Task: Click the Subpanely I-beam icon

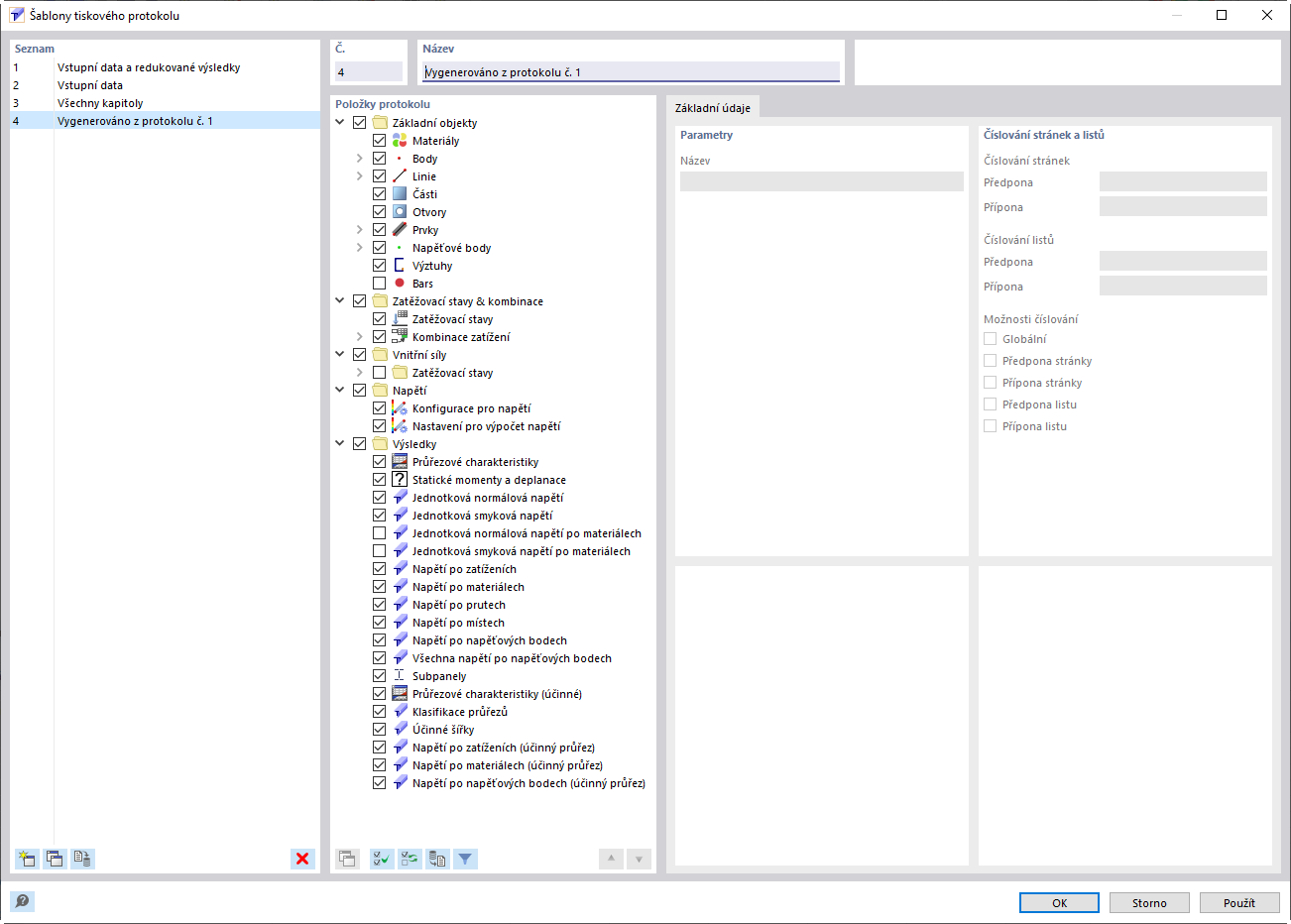Action: click(400, 676)
